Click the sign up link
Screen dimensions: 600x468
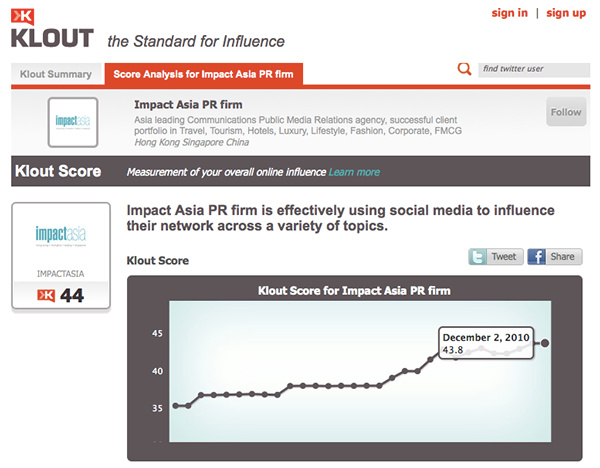point(566,13)
